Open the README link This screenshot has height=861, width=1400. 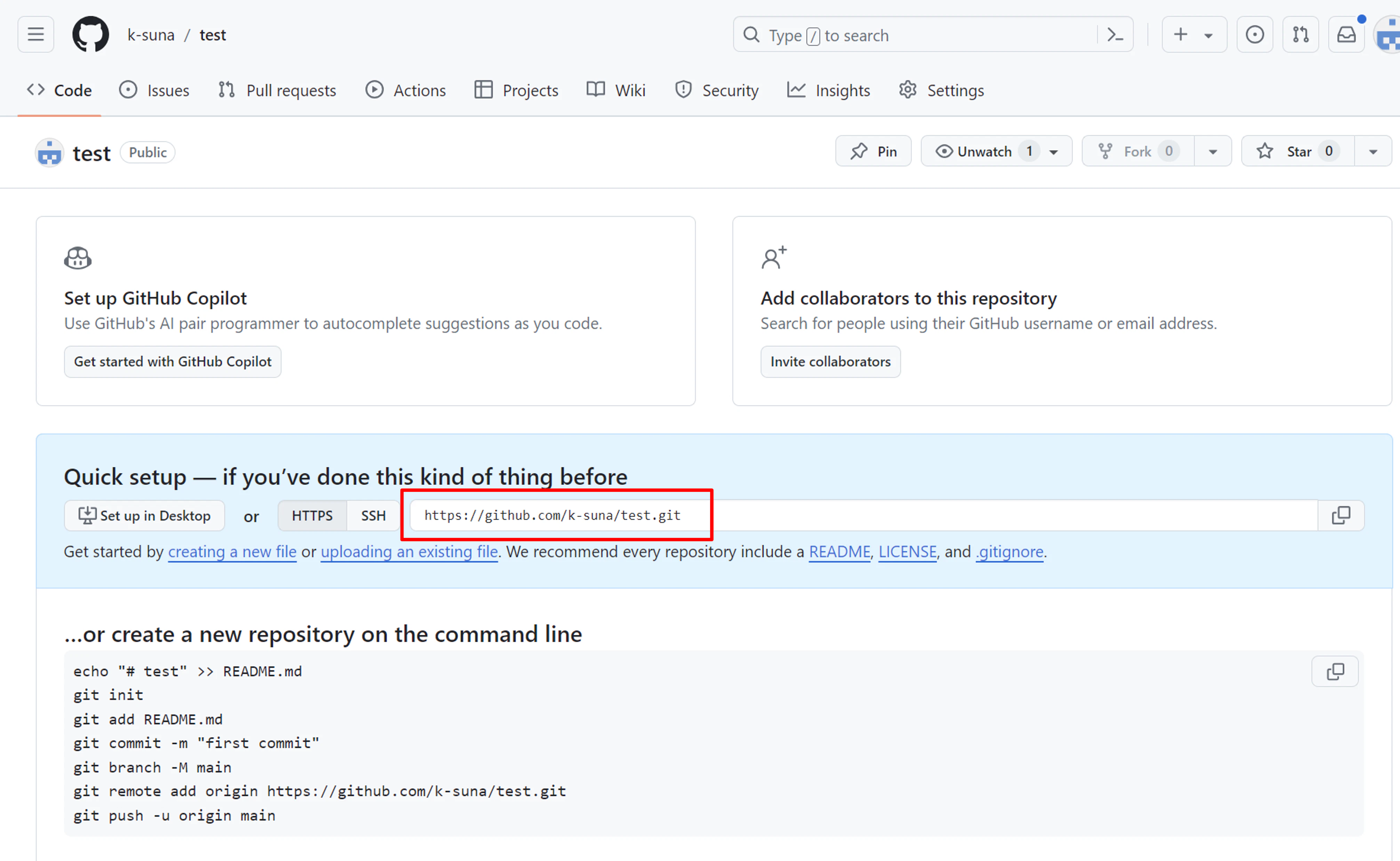839,552
